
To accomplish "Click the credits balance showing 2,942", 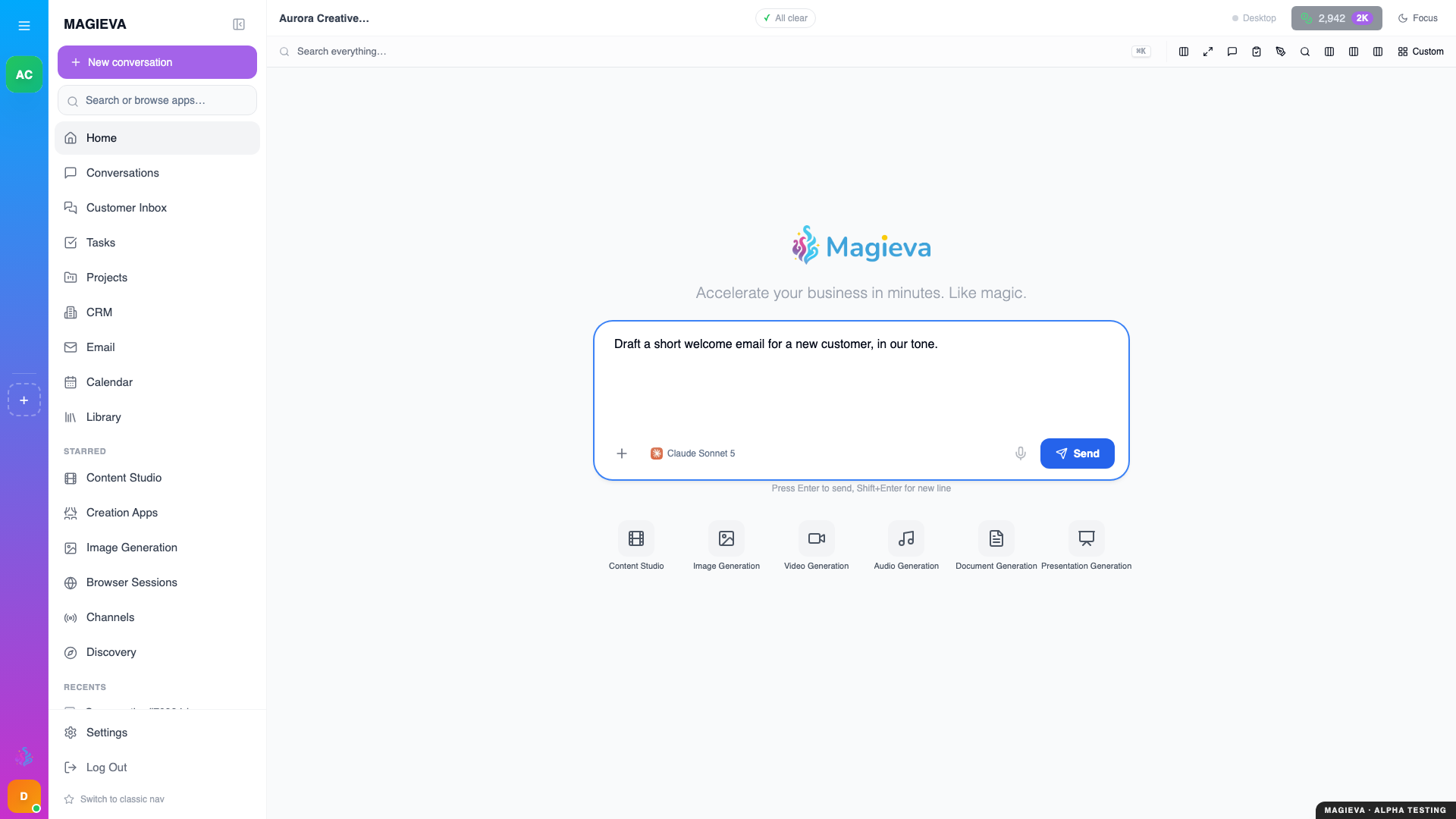I will pyautogui.click(x=1336, y=18).
